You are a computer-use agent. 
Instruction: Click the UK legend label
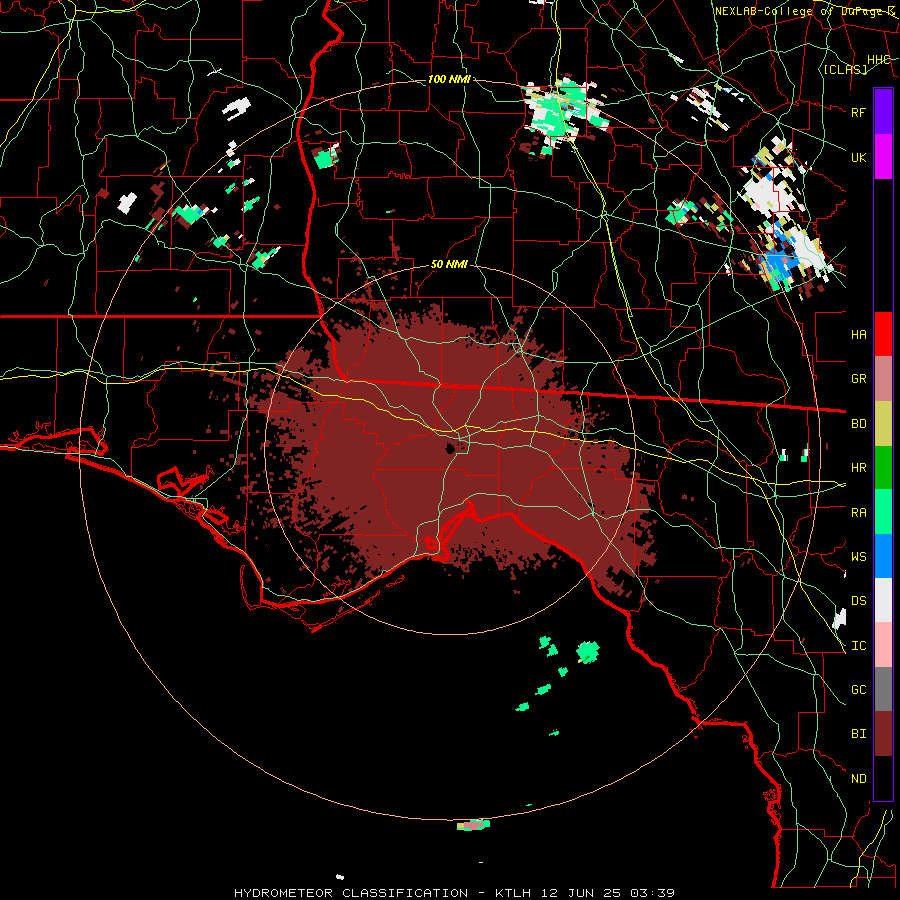coord(859,157)
